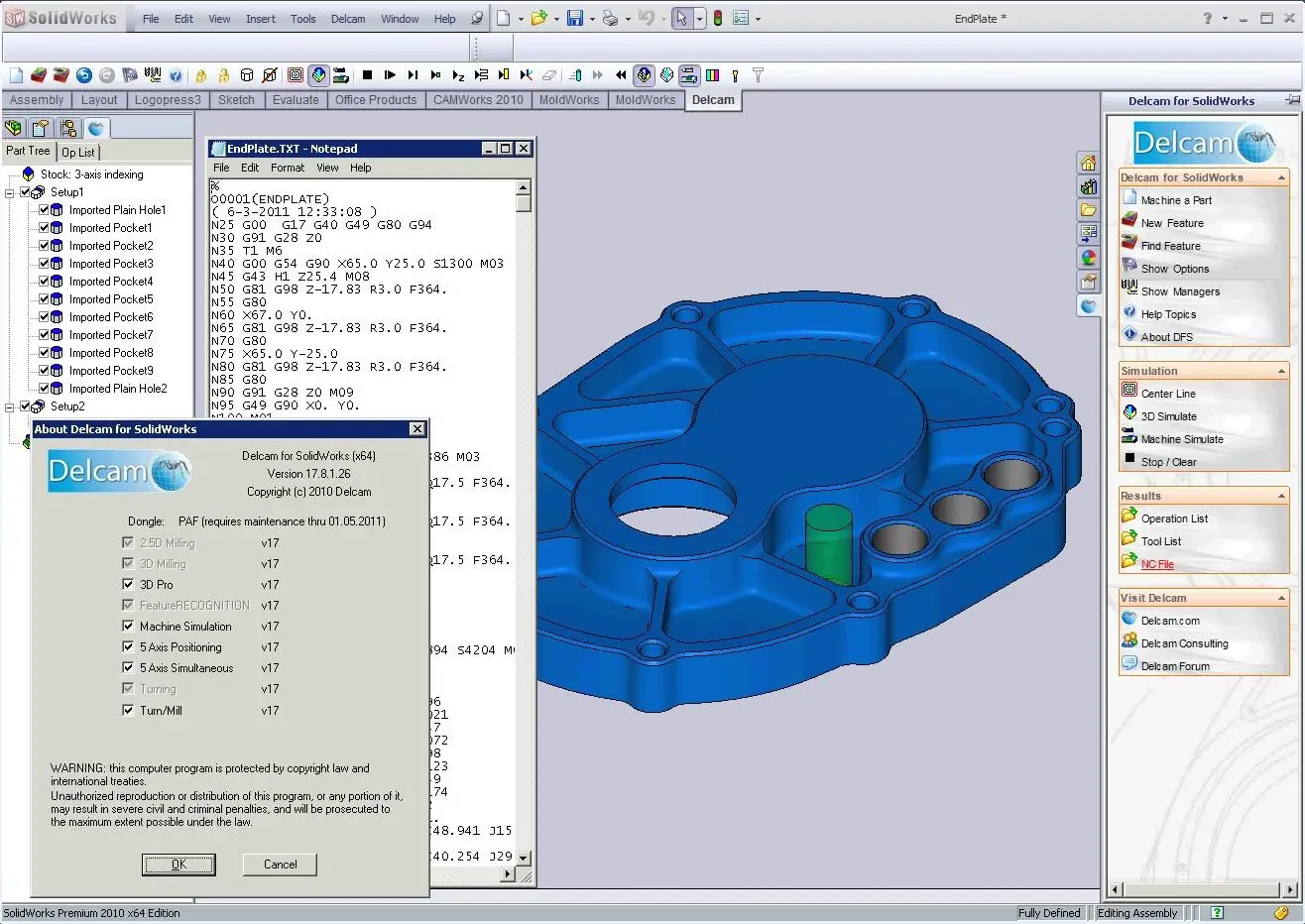Click the folder file explorer task pane icon
This screenshot has height=924, width=1305.
point(1089,210)
